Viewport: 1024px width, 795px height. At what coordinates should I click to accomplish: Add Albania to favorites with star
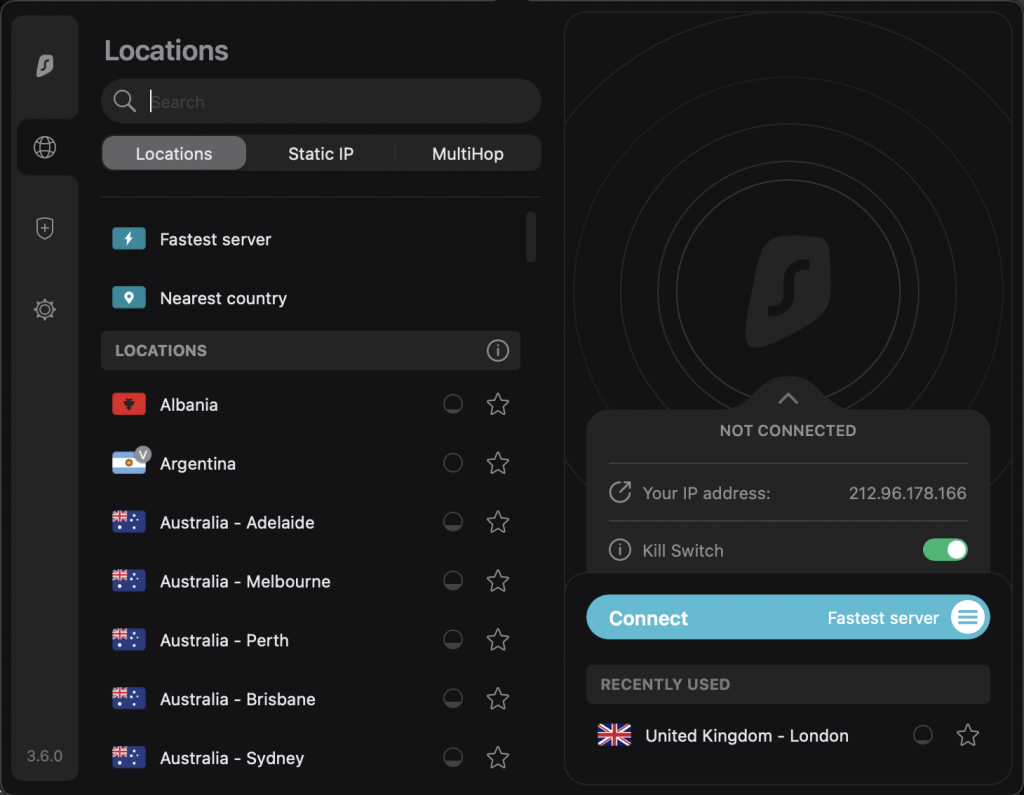(497, 405)
